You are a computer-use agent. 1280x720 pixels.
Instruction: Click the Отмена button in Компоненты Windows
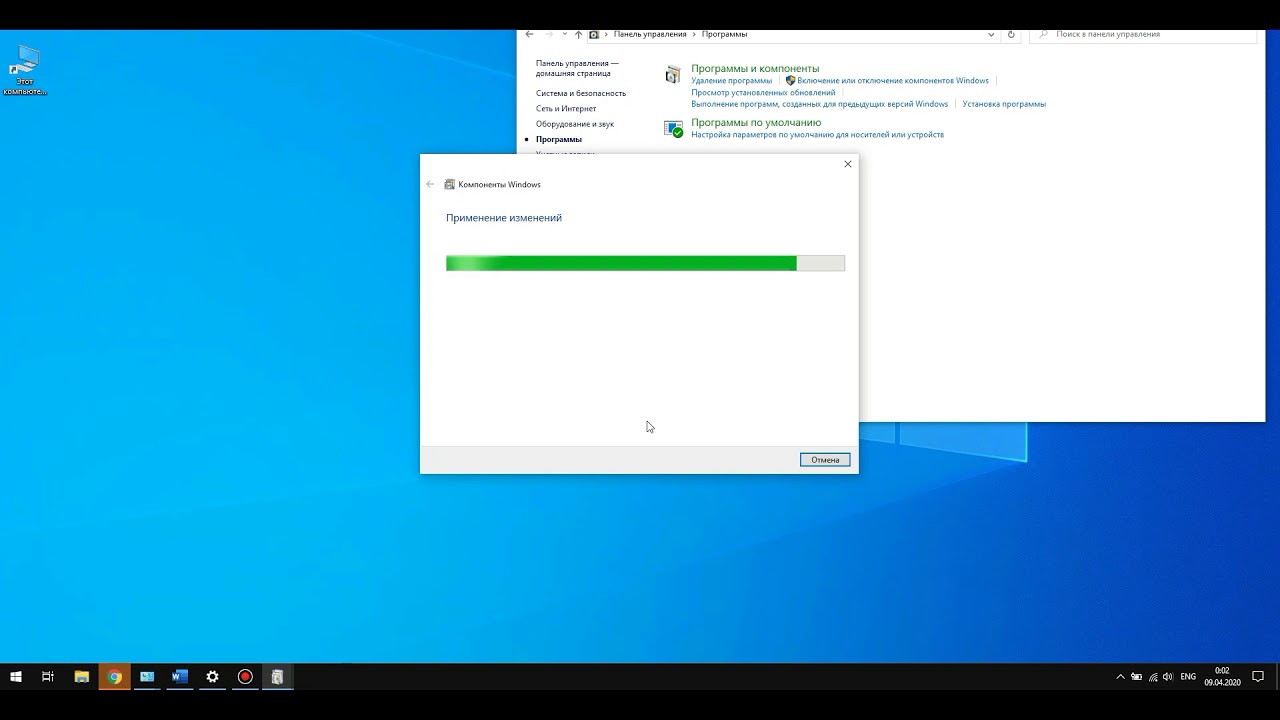click(x=825, y=460)
